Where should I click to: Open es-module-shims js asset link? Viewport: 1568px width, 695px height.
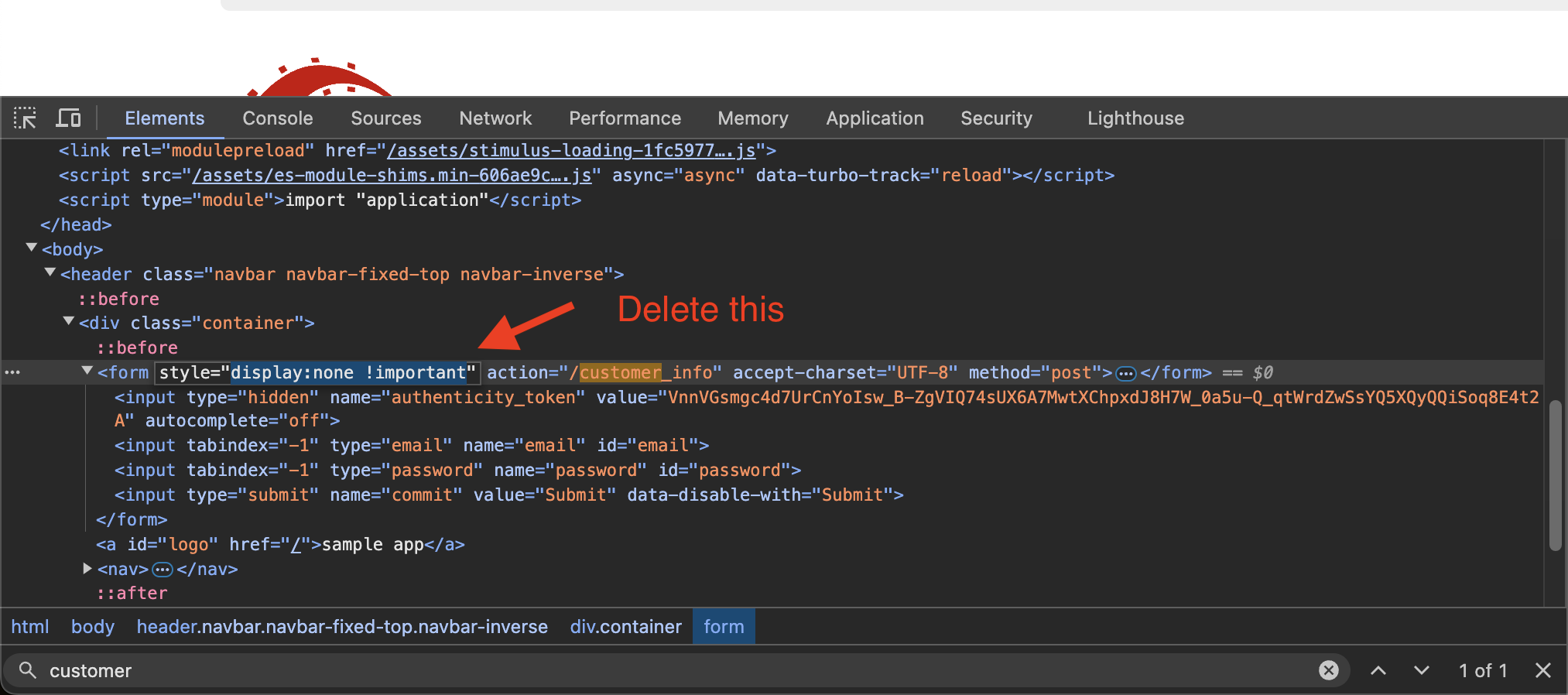[x=392, y=175]
